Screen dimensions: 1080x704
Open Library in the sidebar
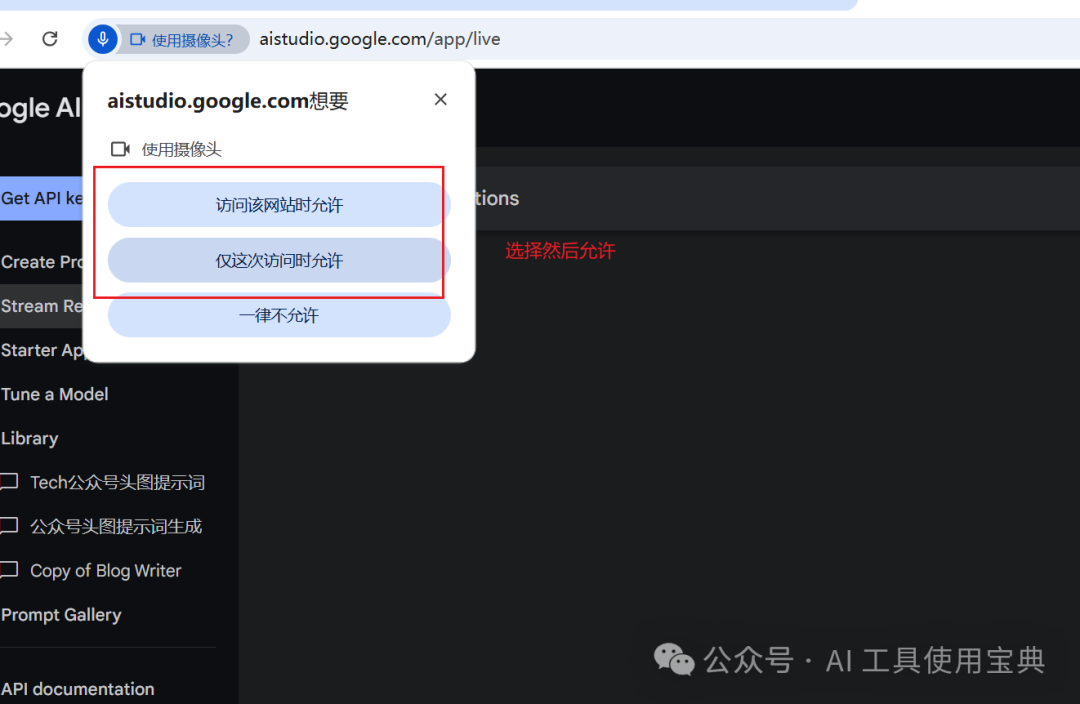(x=30, y=439)
